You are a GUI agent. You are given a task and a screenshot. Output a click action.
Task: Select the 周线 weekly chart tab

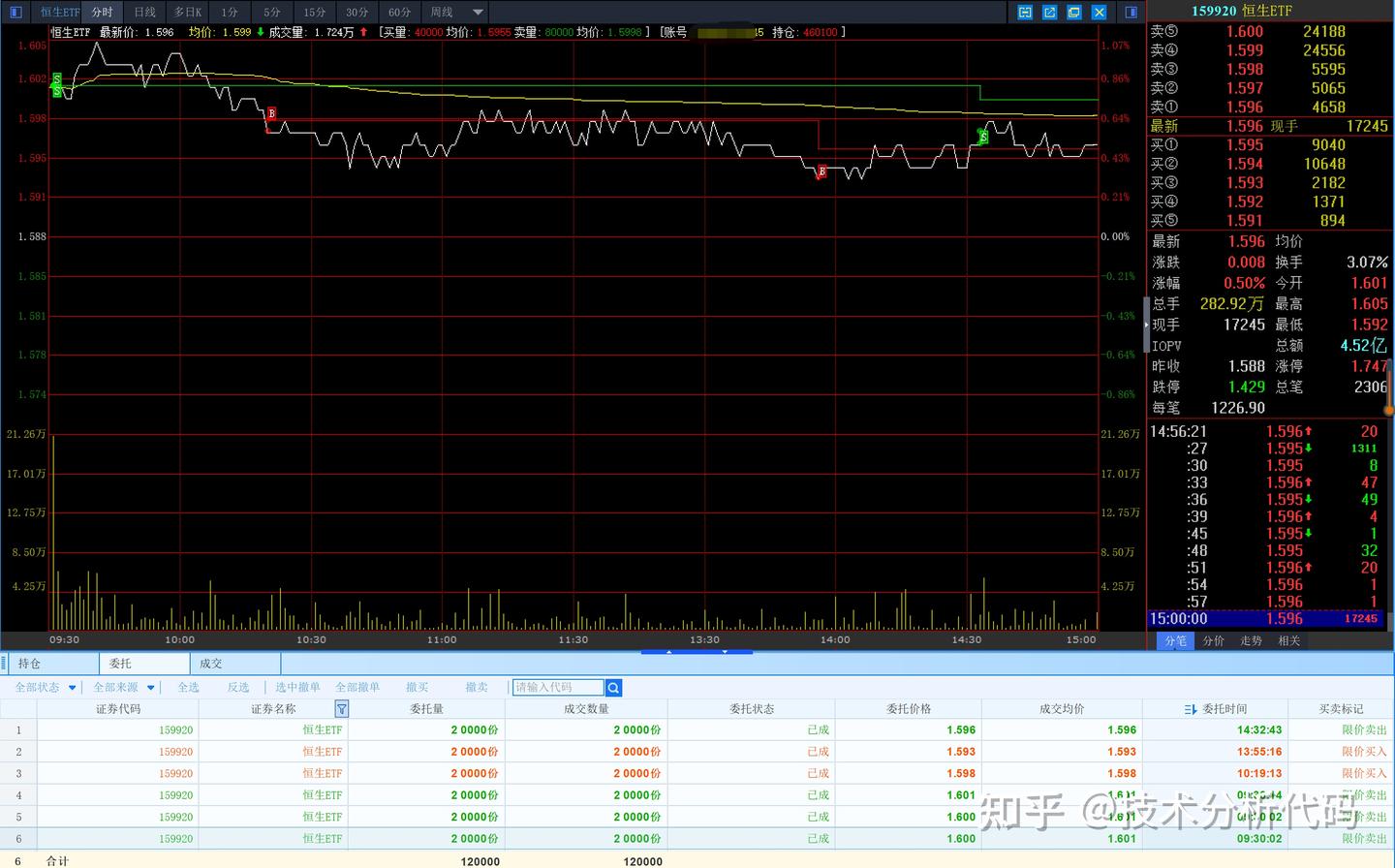[x=442, y=12]
